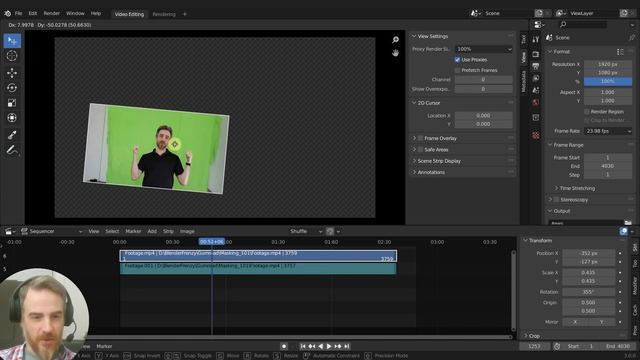Play the animation in reverse
This screenshot has width=640, height=360.
pyautogui.click(x=320, y=346)
